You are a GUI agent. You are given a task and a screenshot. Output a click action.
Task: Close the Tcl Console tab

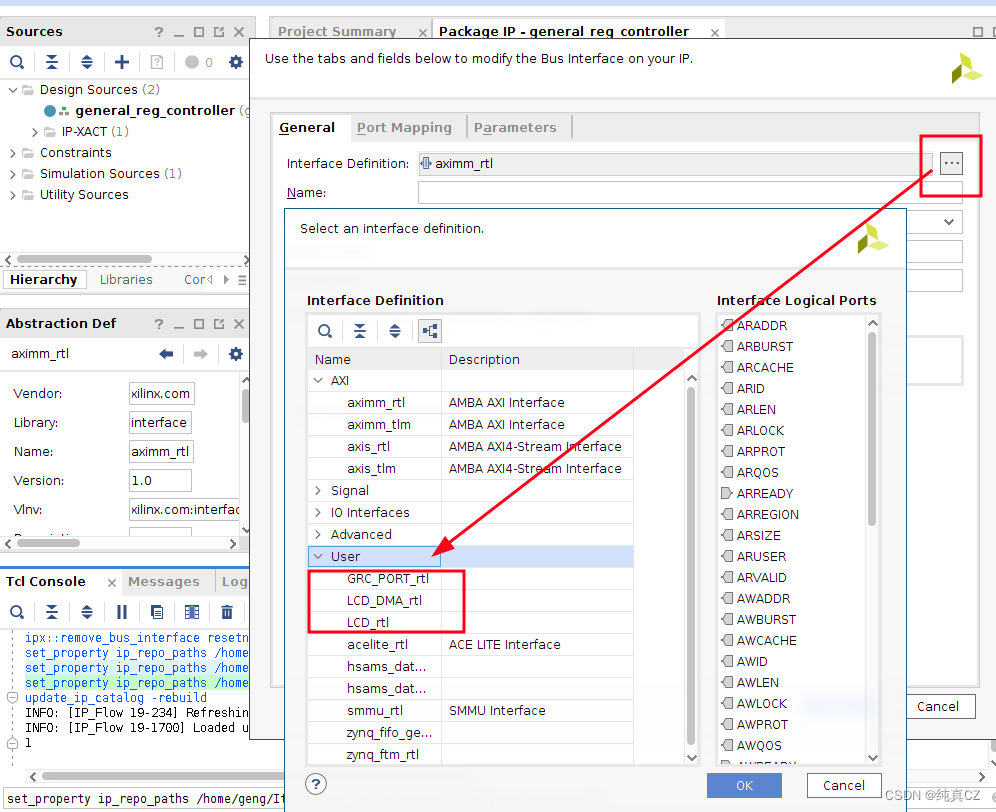(x=112, y=583)
